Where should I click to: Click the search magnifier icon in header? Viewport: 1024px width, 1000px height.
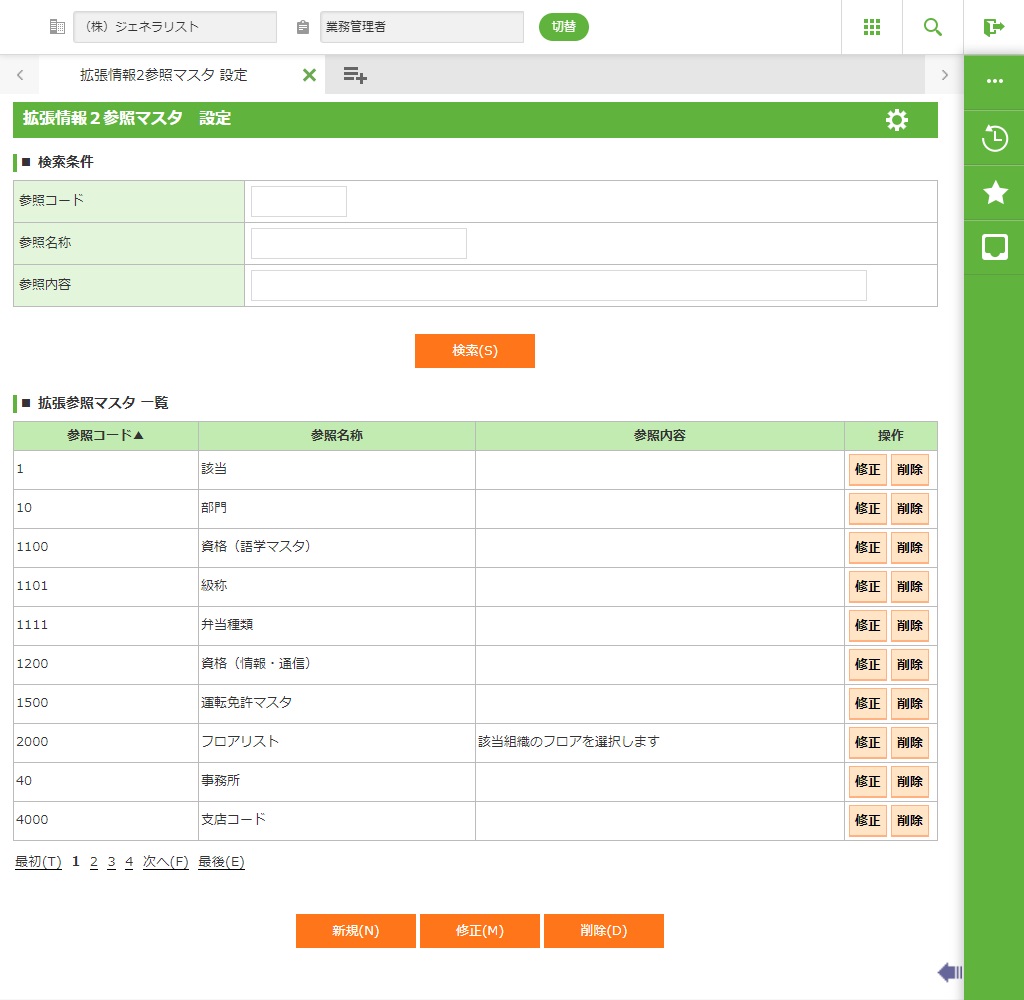[932, 27]
